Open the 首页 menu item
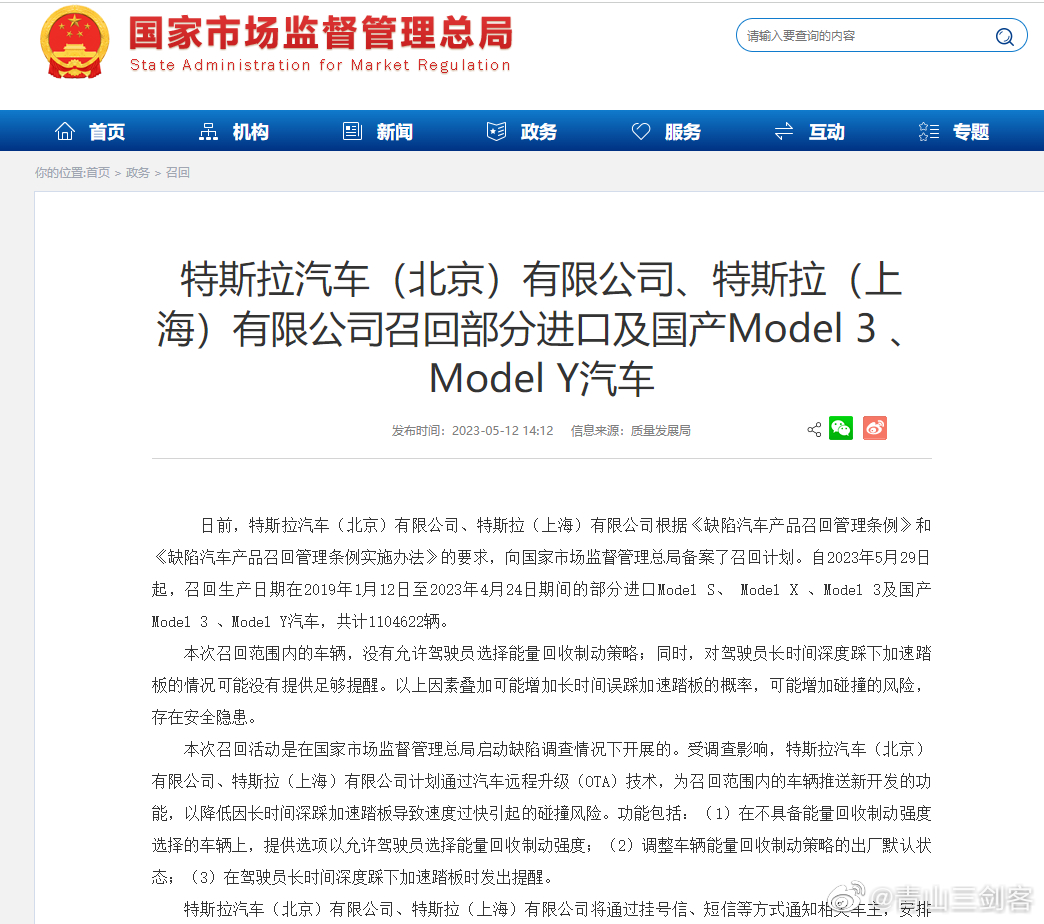The image size is (1044, 924). (x=107, y=132)
